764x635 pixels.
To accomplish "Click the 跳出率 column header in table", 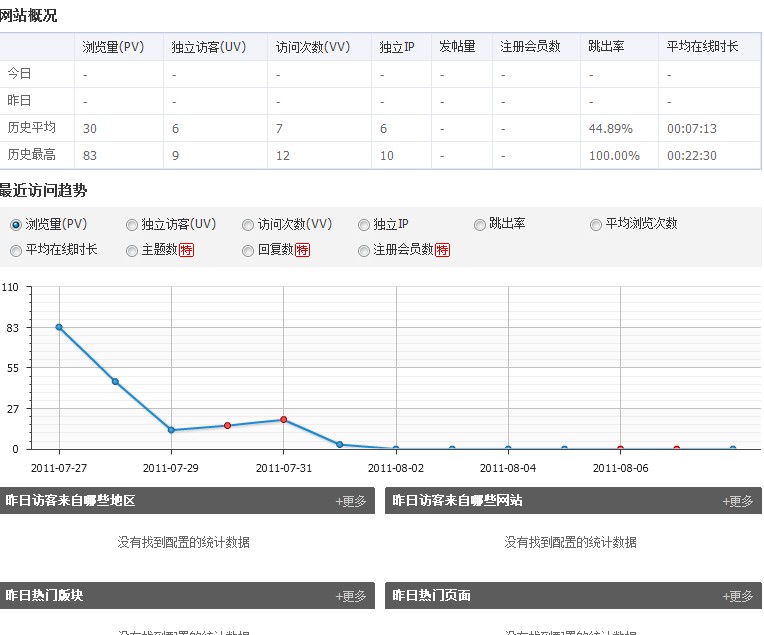I will tap(606, 46).
